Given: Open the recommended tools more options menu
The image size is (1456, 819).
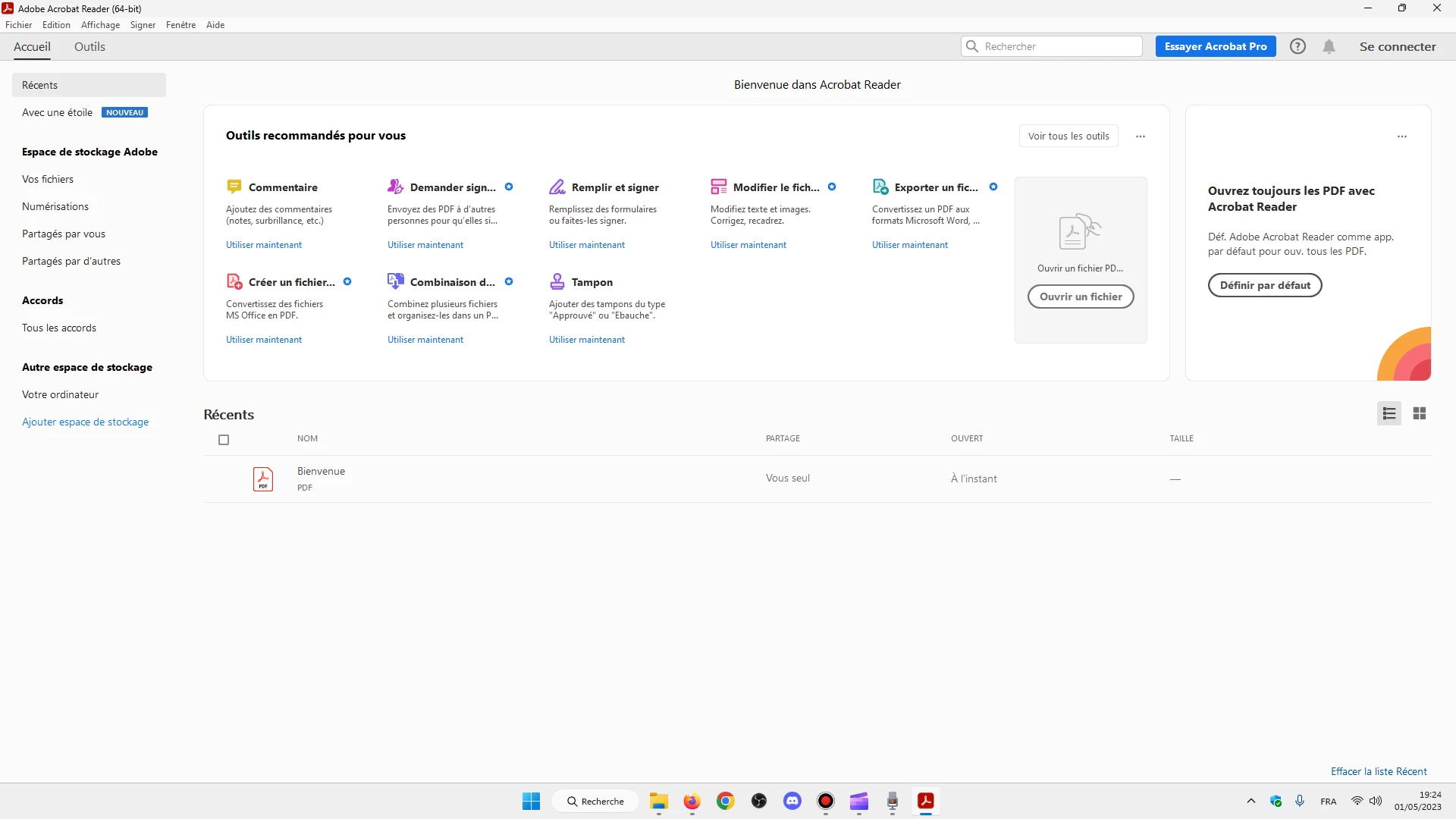Looking at the screenshot, I should (x=1141, y=136).
